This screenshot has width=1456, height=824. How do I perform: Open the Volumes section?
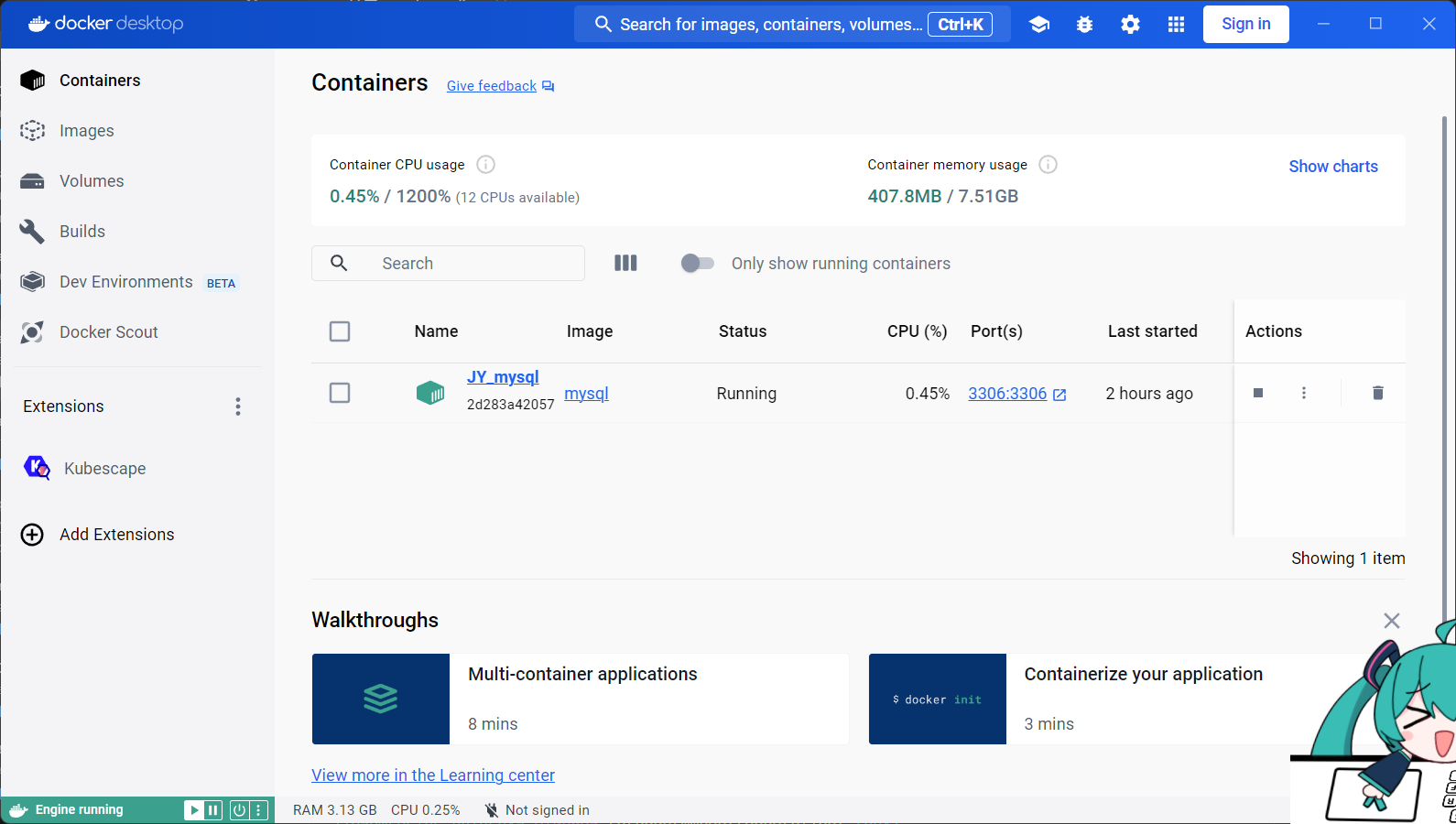(x=92, y=181)
